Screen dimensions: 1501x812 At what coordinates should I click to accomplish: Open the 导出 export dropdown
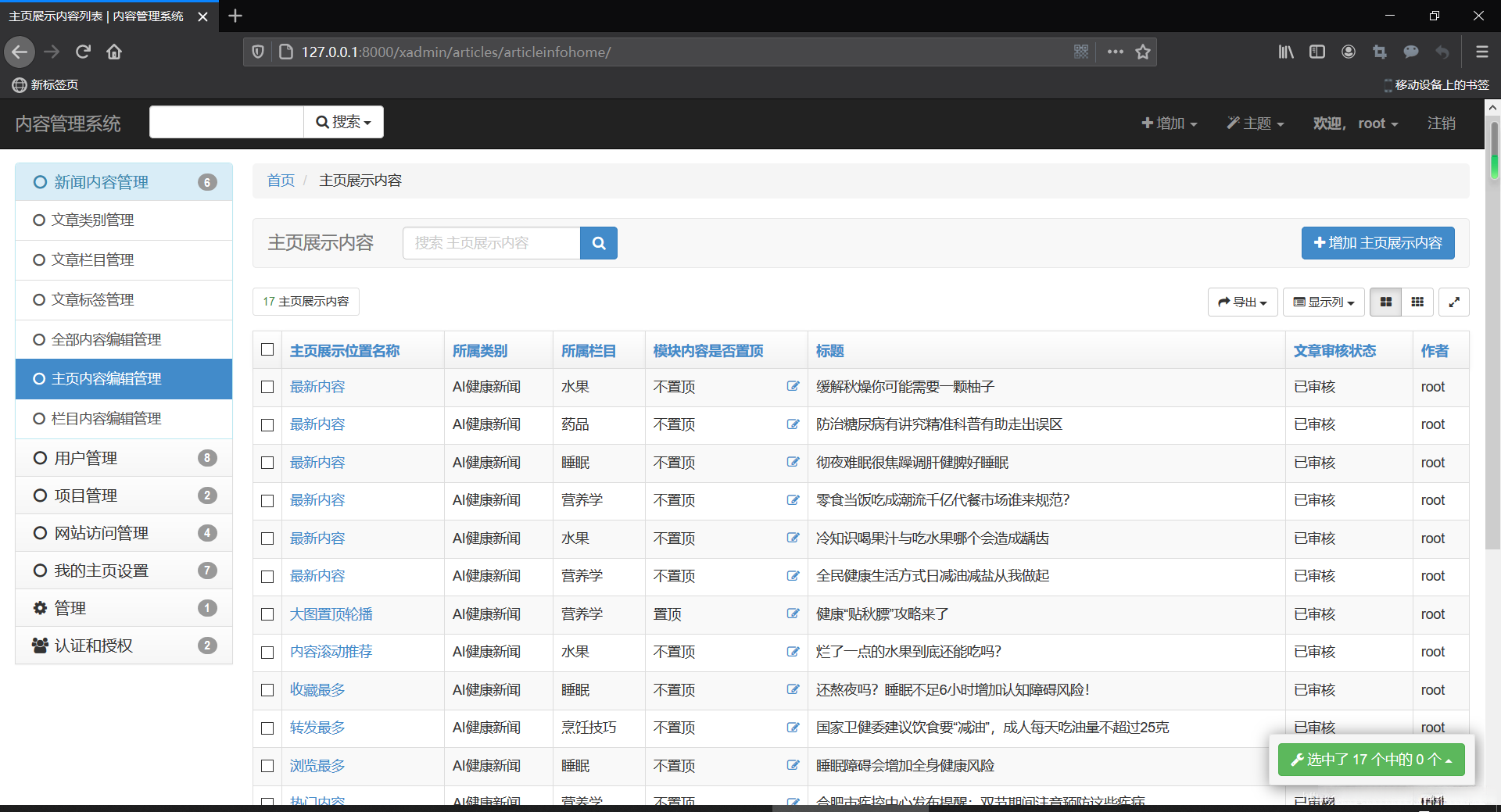pyautogui.click(x=1241, y=302)
